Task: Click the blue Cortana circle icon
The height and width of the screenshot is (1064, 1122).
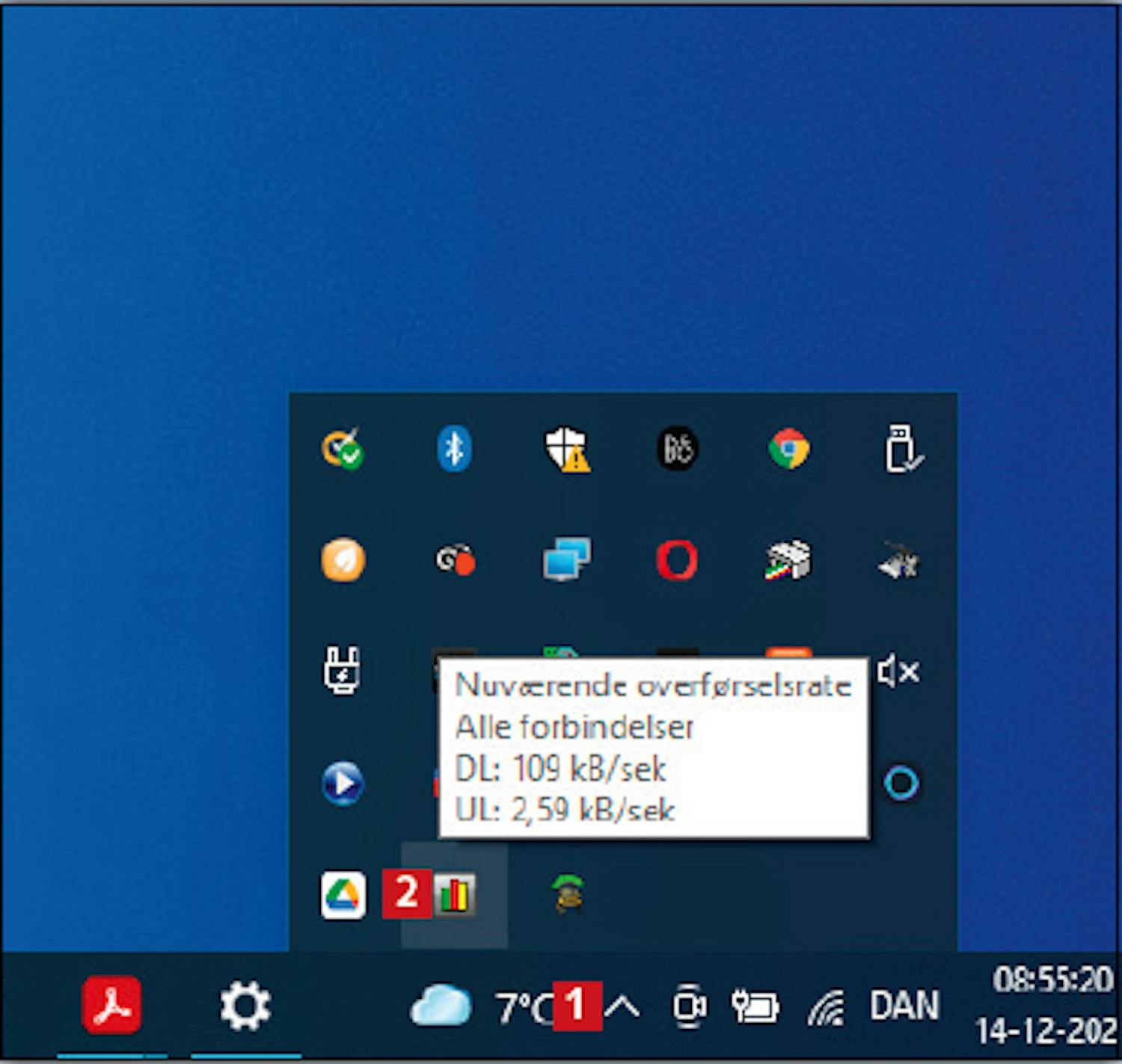Action: tap(901, 784)
